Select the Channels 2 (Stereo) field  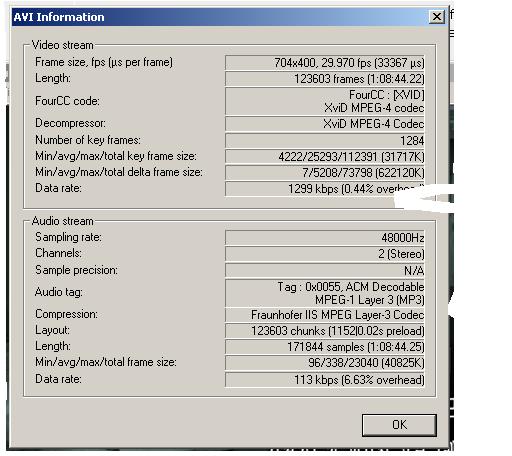click(325, 254)
